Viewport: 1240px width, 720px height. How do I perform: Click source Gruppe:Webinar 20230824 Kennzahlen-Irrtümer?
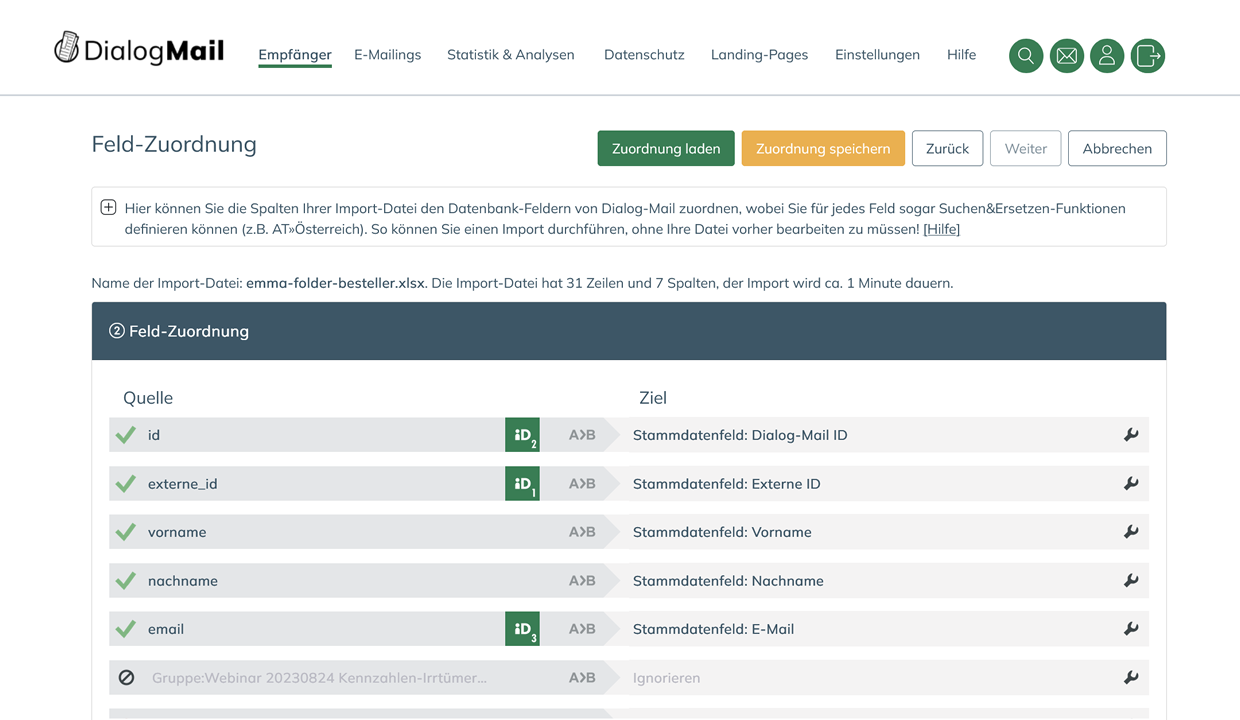tap(319, 678)
